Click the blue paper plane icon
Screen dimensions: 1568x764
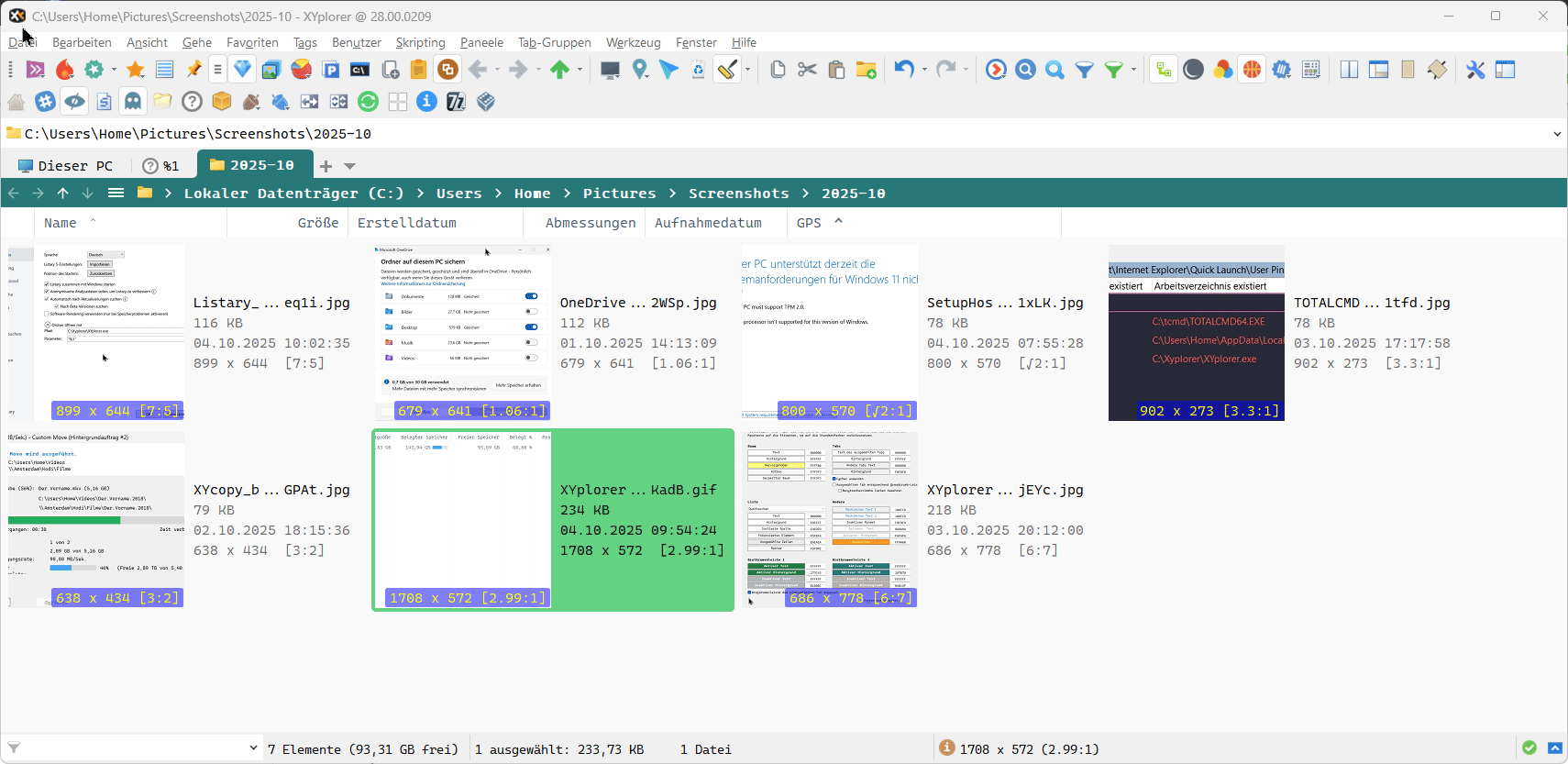669,70
